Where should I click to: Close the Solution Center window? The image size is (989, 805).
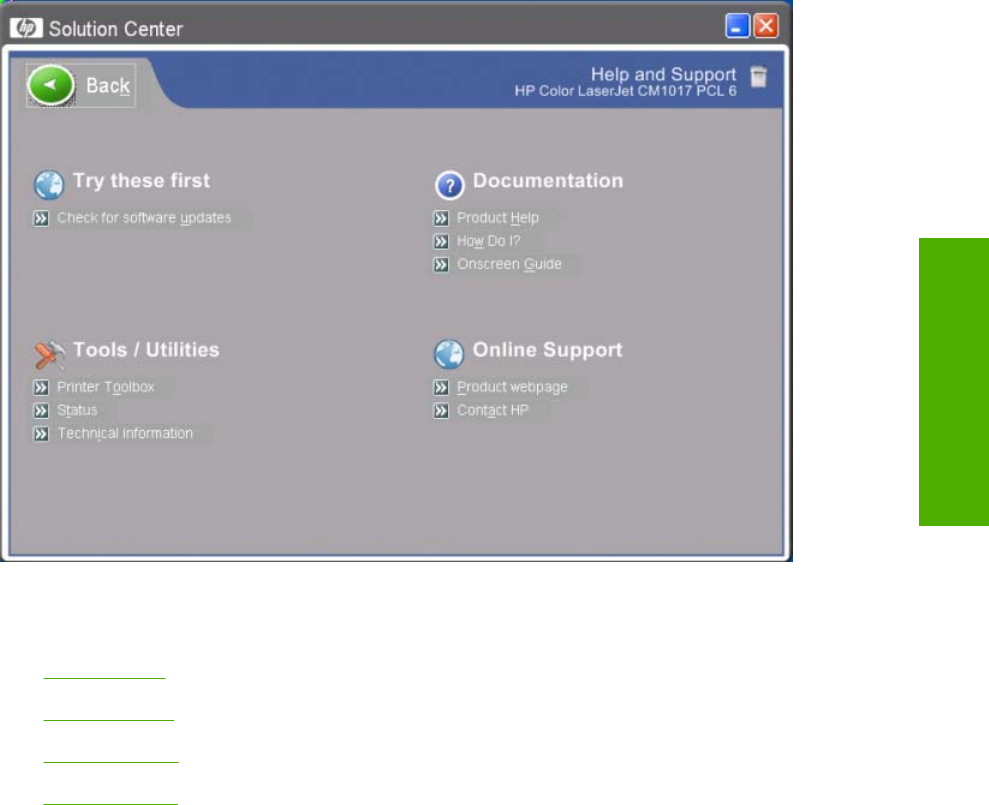point(766,26)
